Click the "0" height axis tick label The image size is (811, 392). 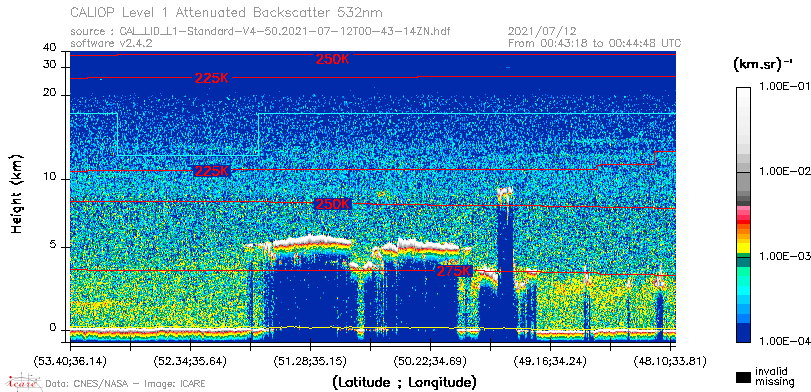(52, 327)
